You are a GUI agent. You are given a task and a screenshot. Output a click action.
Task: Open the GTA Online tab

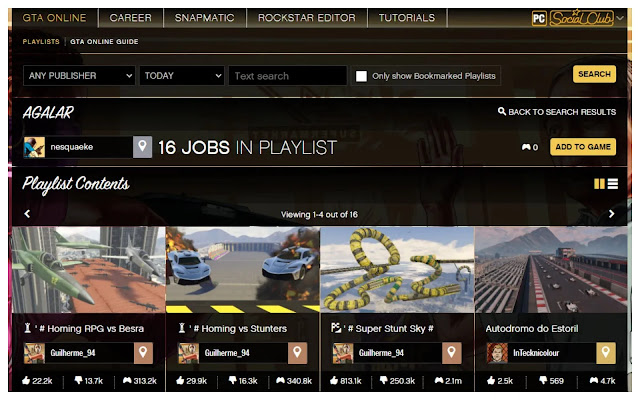(54, 18)
